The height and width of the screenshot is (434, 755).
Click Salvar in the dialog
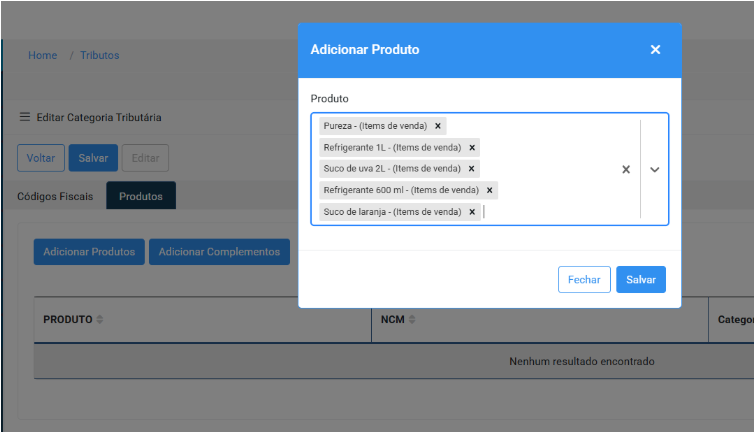point(640,280)
